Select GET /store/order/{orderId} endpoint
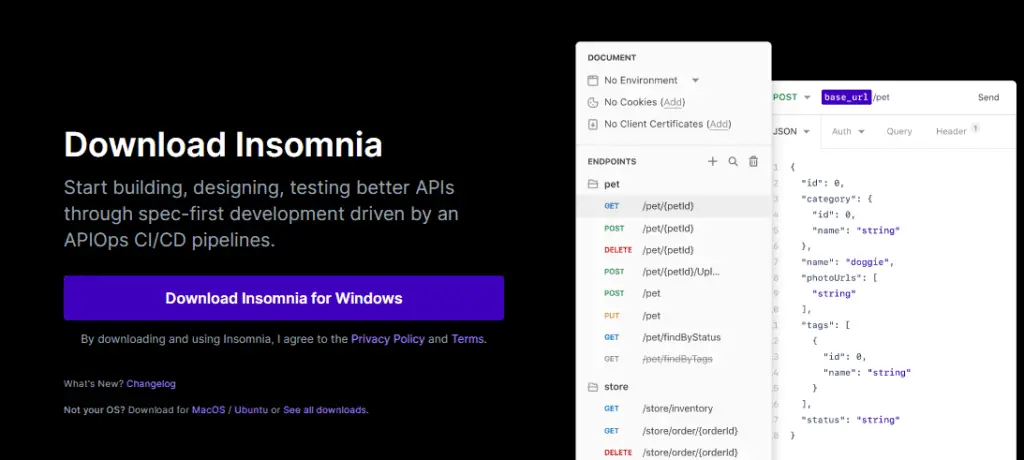Screen dimensions: 1024x460 click(x=673, y=431)
